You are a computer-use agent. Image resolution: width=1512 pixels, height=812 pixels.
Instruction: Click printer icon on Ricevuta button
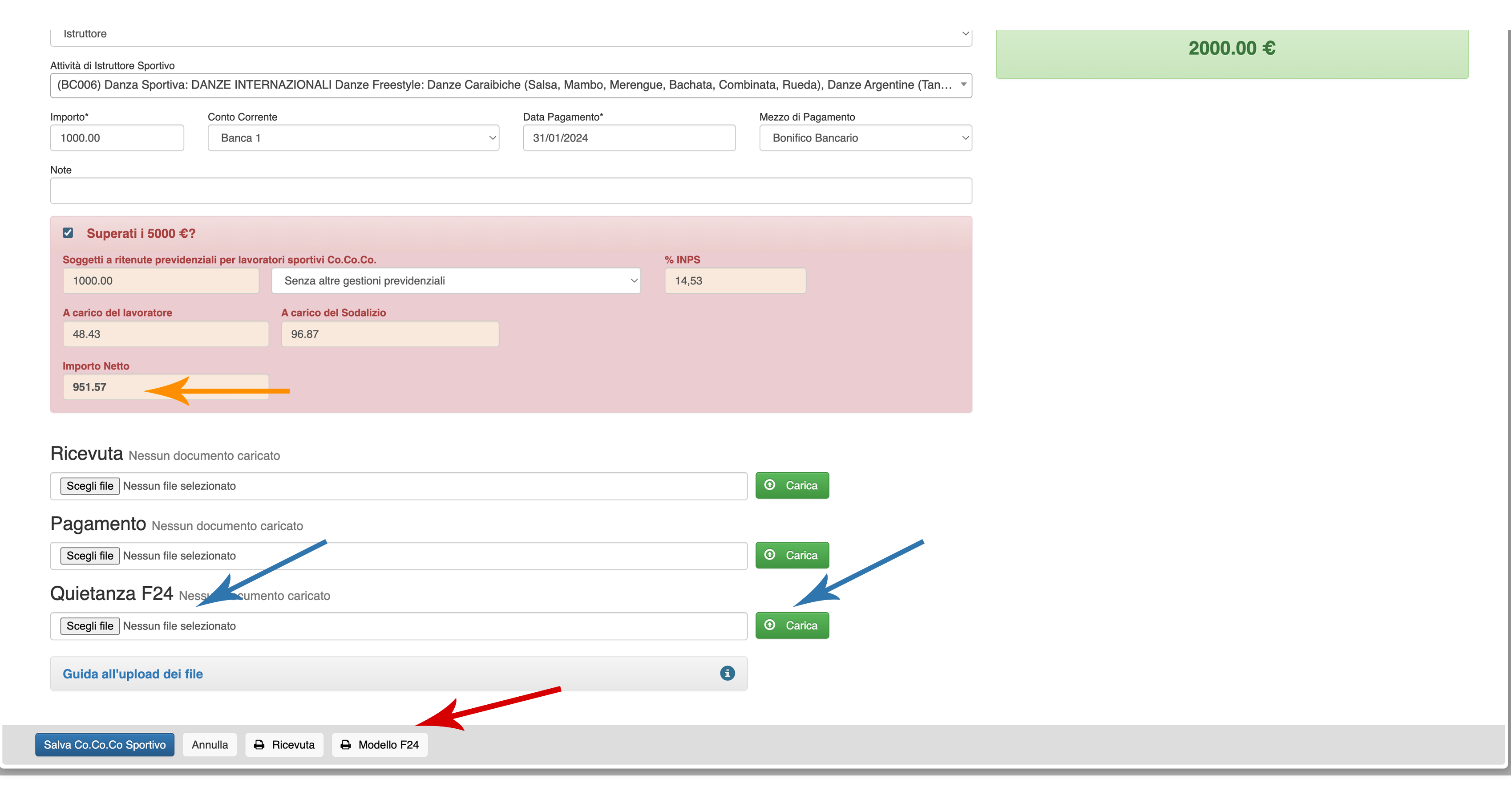click(259, 744)
